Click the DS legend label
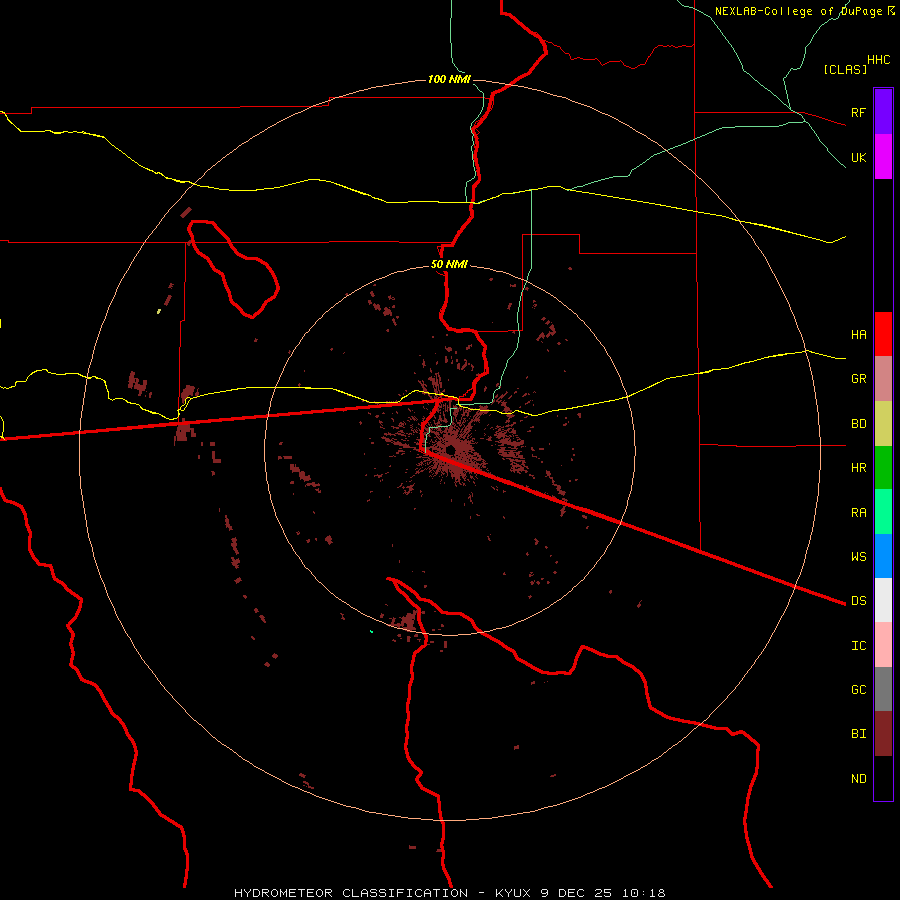 pos(858,600)
